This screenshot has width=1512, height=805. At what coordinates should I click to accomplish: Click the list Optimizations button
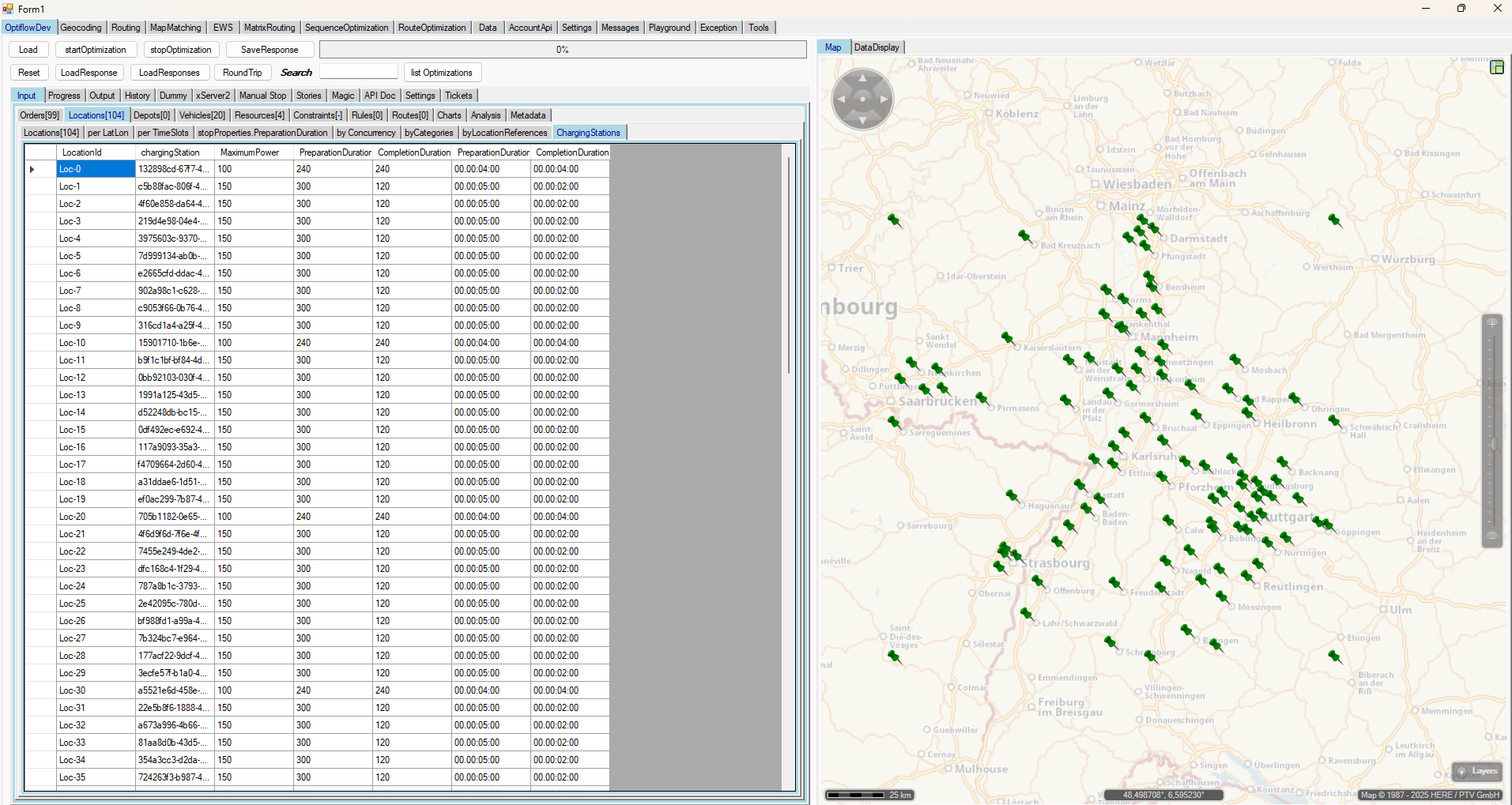pyautogui.click(x=442, y=73)
